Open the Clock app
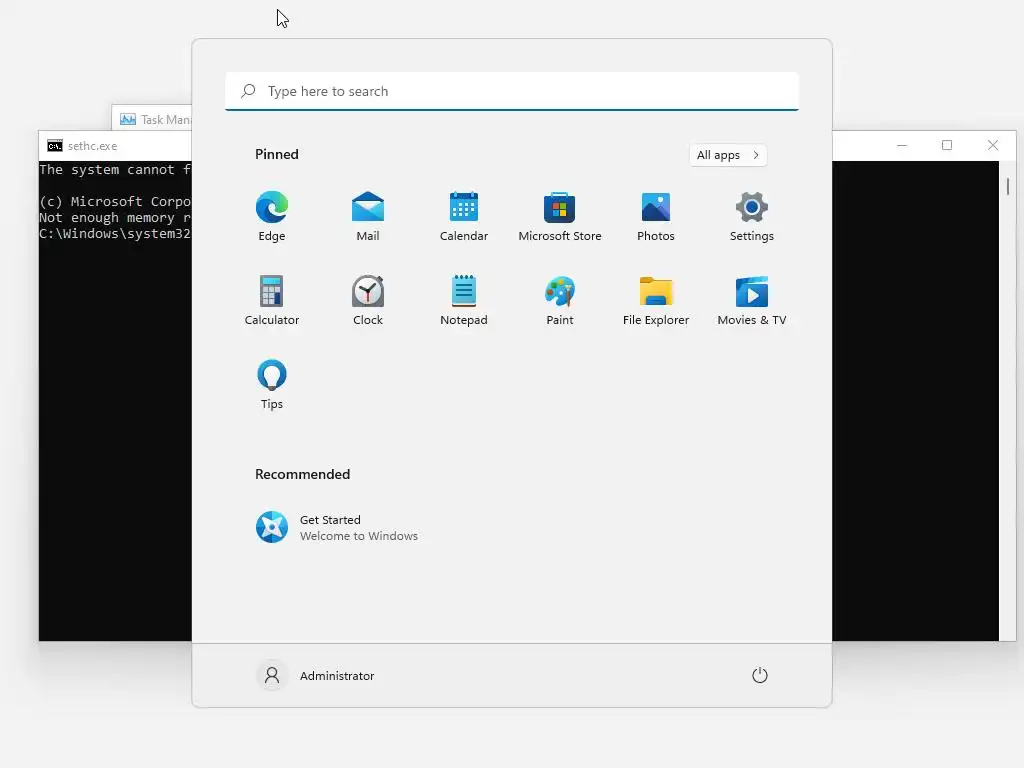Screen dimensions: 1024x768 coord(368,300)
